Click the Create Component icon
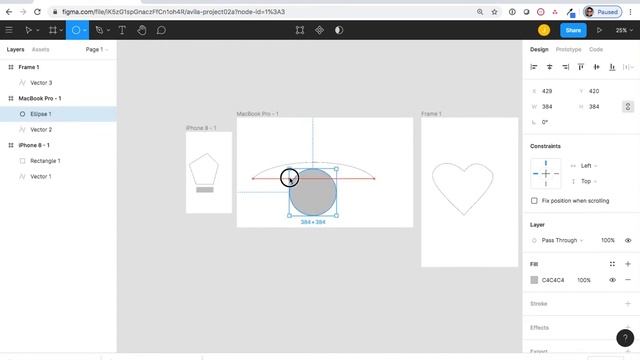The image size is (640, 360). click(x=319, y=30)
